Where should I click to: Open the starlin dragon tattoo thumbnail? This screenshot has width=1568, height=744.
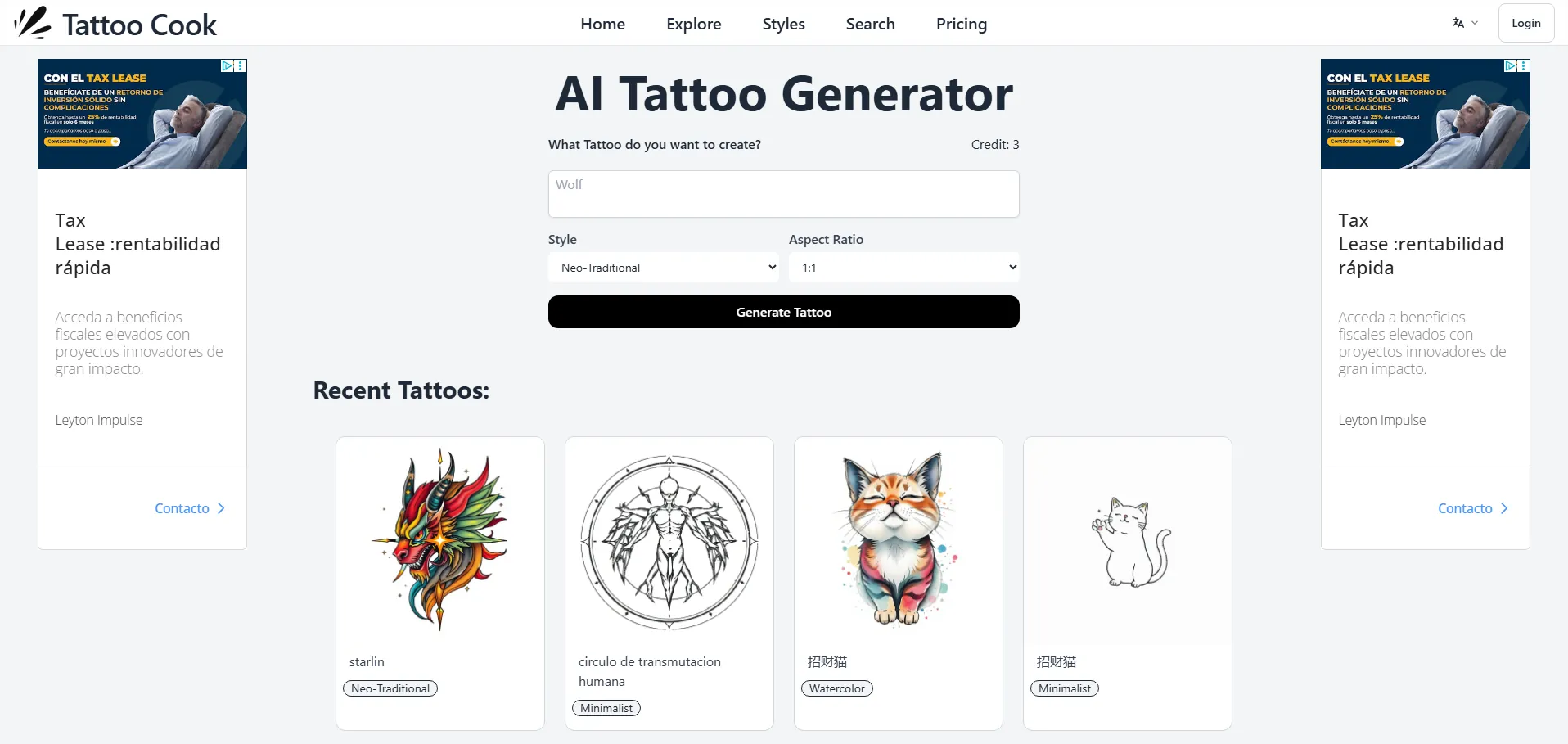click(440, 540)
